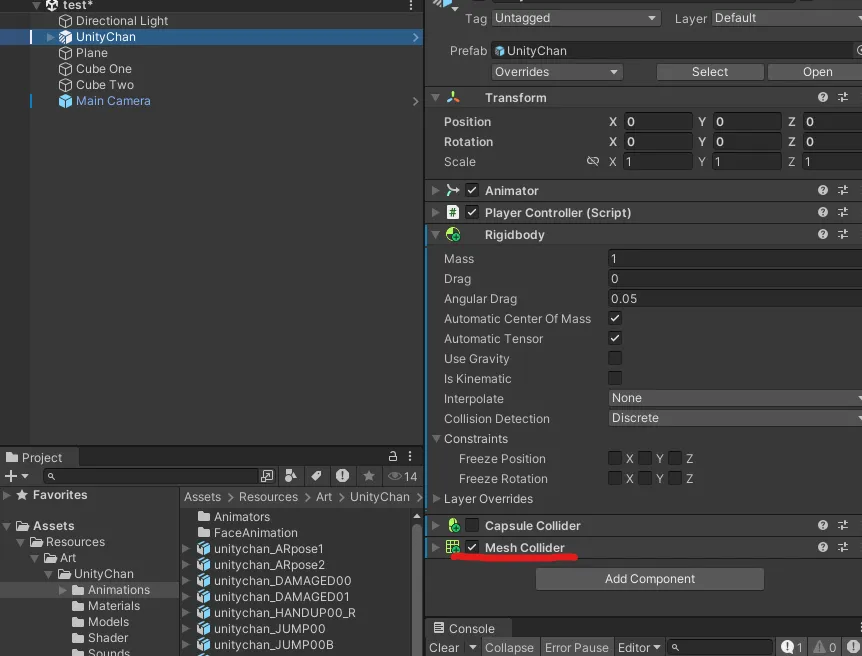Click the Mesh Collider component icon
The image size is (862, 656).
coord(453,548)
